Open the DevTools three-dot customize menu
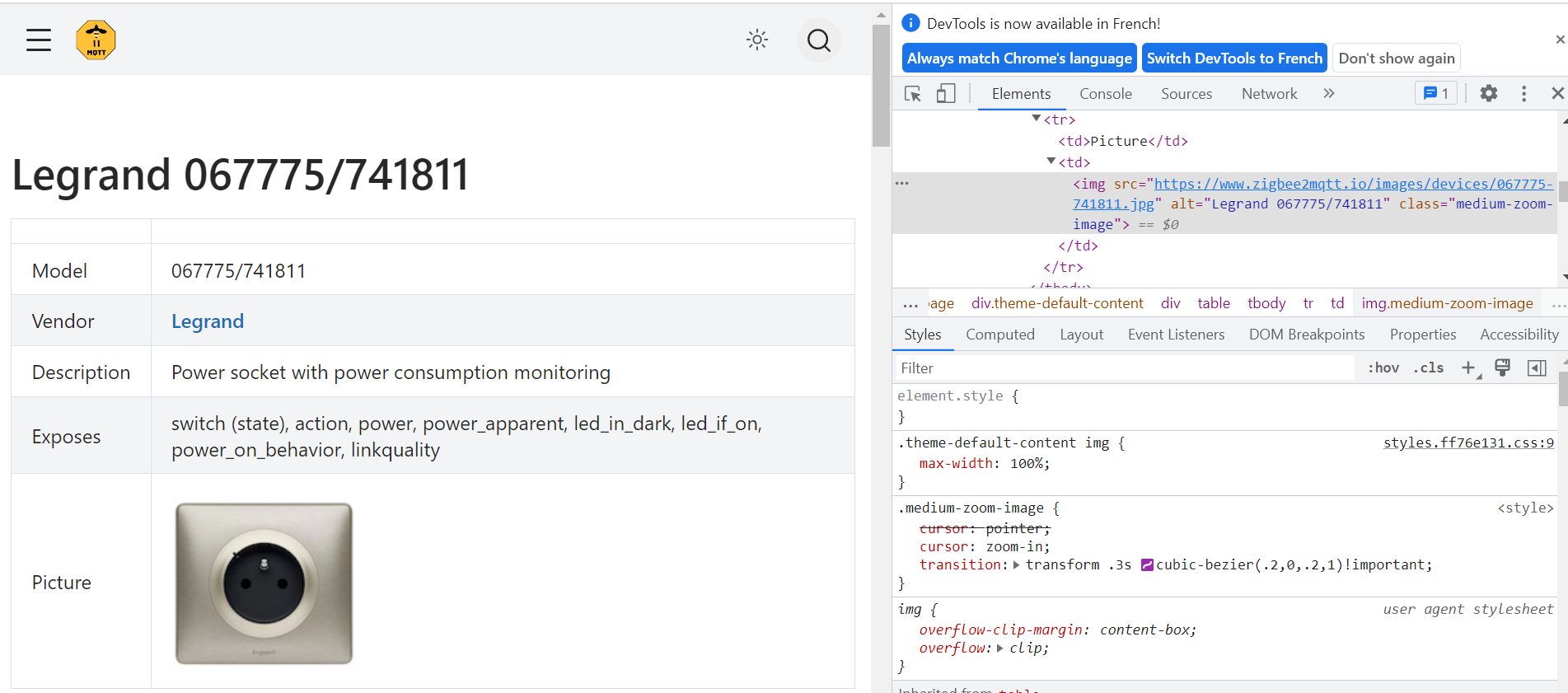This screenshot has height=693, width=1568. (x=1524, y=94)
